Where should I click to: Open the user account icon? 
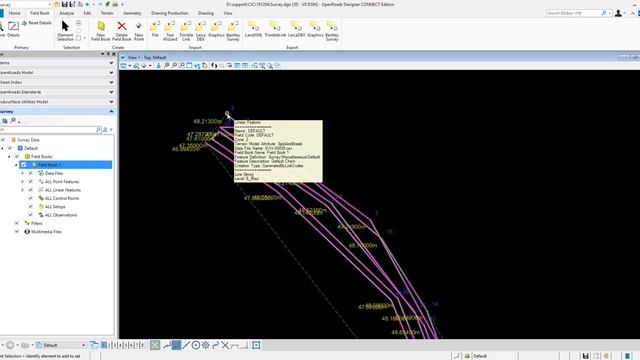tap(618, 13)
